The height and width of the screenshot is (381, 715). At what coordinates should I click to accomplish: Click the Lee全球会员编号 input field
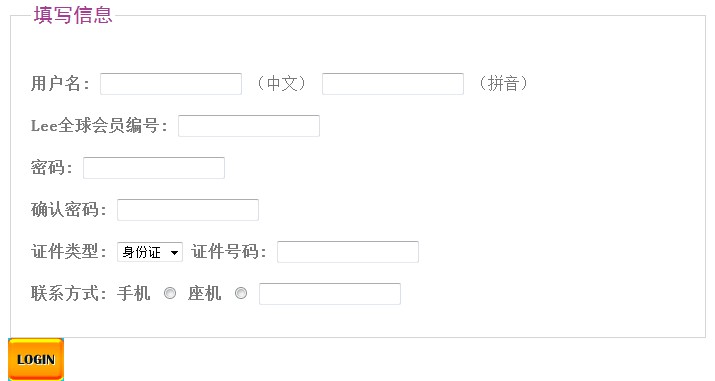click(249, 126)
